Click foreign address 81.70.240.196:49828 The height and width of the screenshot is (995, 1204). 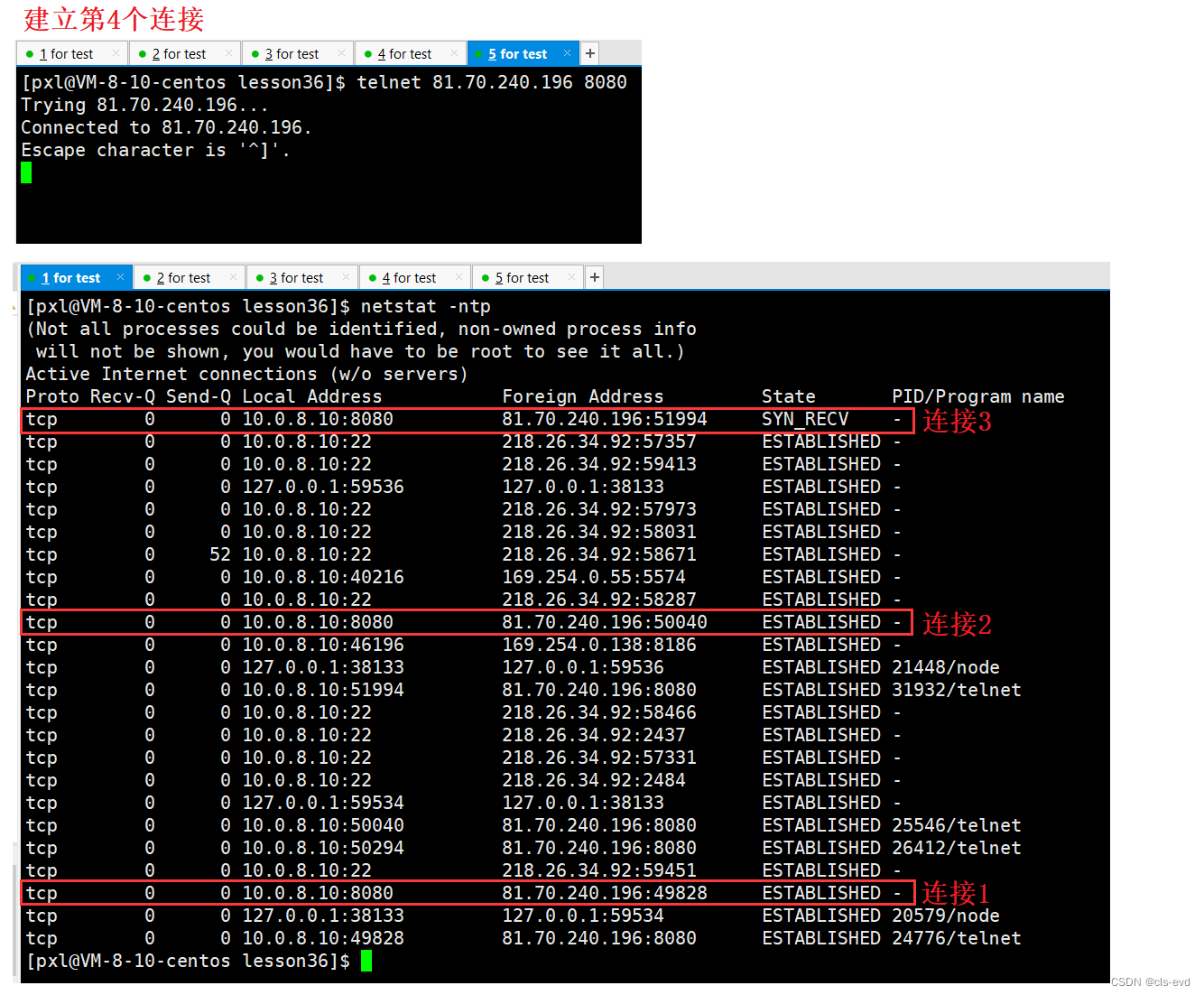605,893
